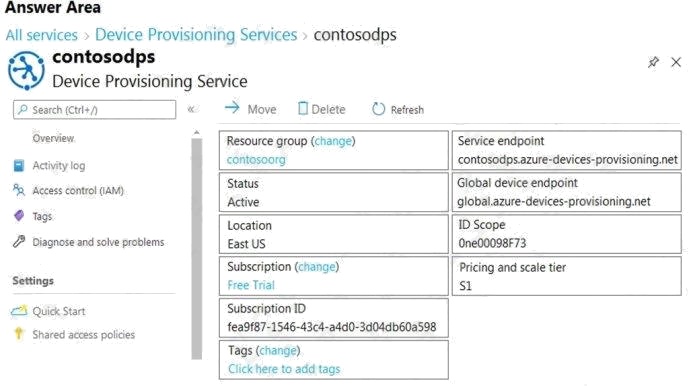Open Diagnose and solve problems
688x386 pixels.
98,242
